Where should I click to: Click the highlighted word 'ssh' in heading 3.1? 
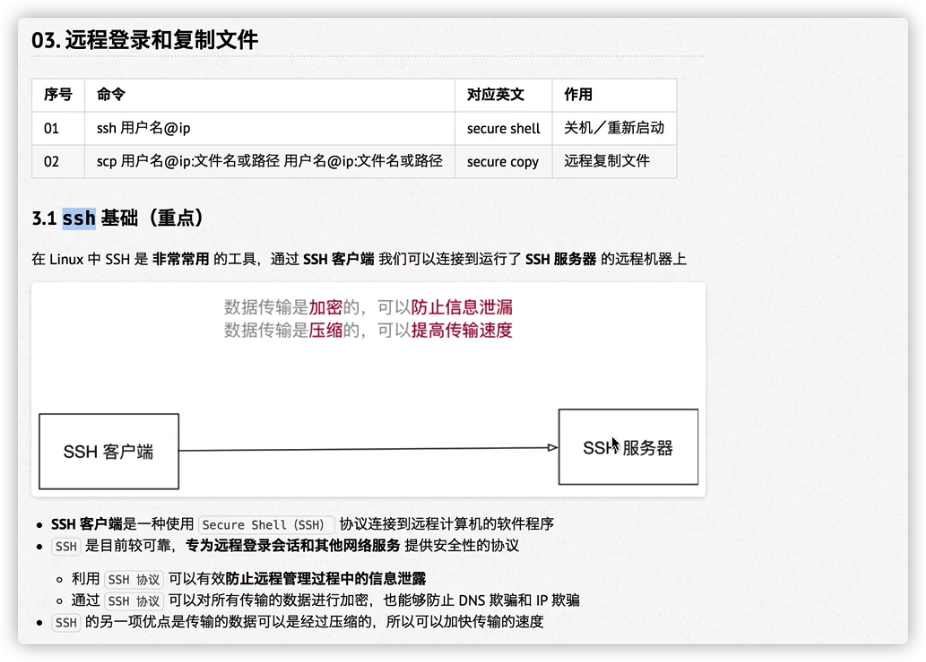pyautogui.click(x=79, y=219)
